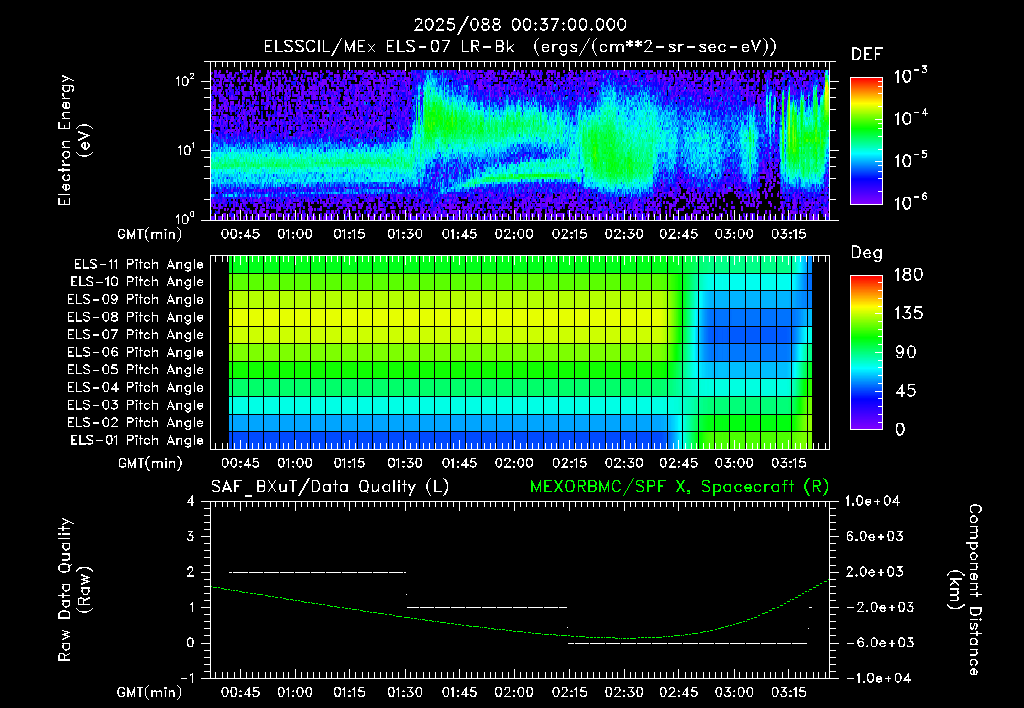Click 02:30 on the spectrogram time axis
Viewport: 1024px width, 708px height.
pos(624,234)
